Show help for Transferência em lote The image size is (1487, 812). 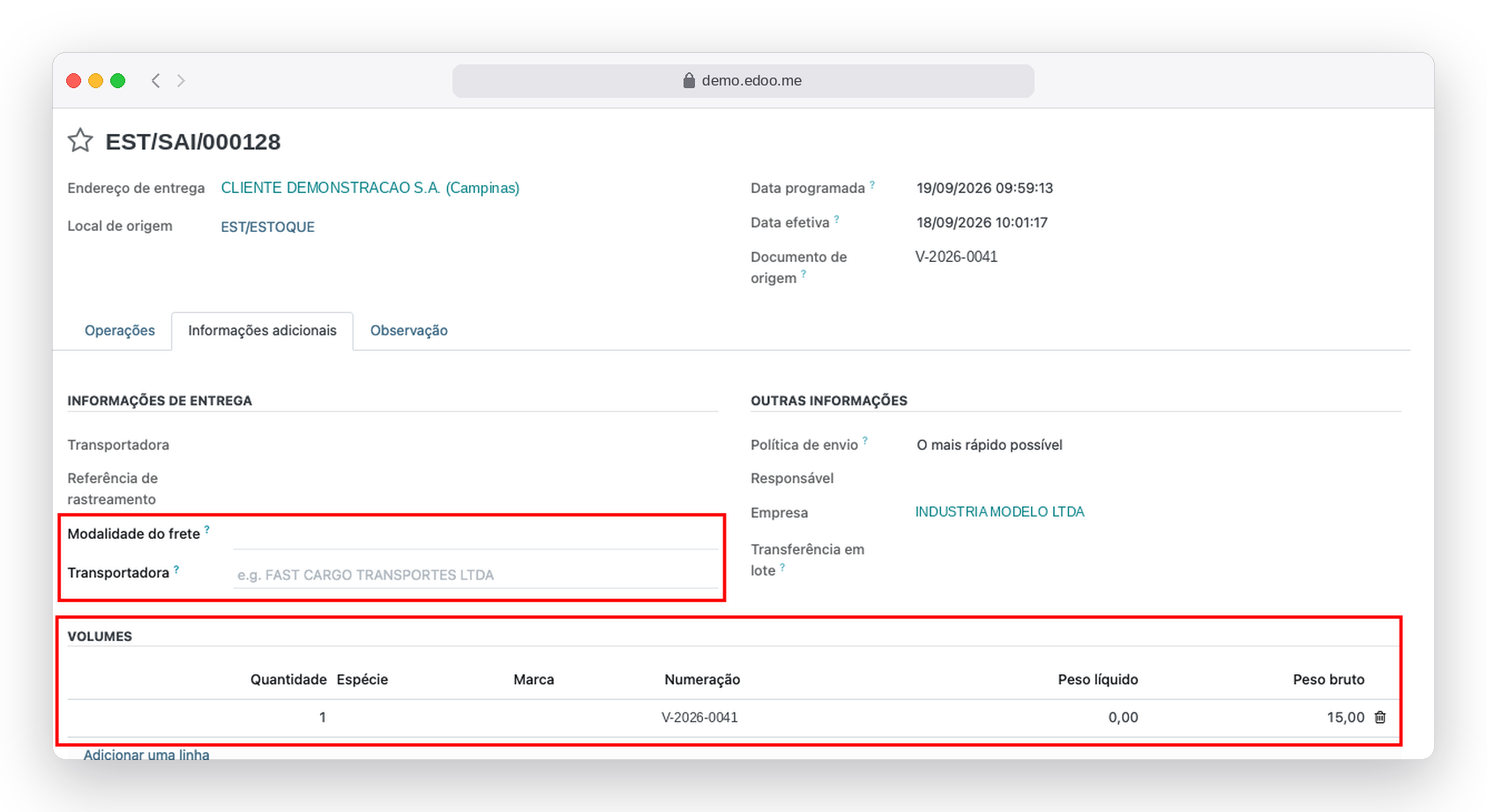tap(782, 567)
